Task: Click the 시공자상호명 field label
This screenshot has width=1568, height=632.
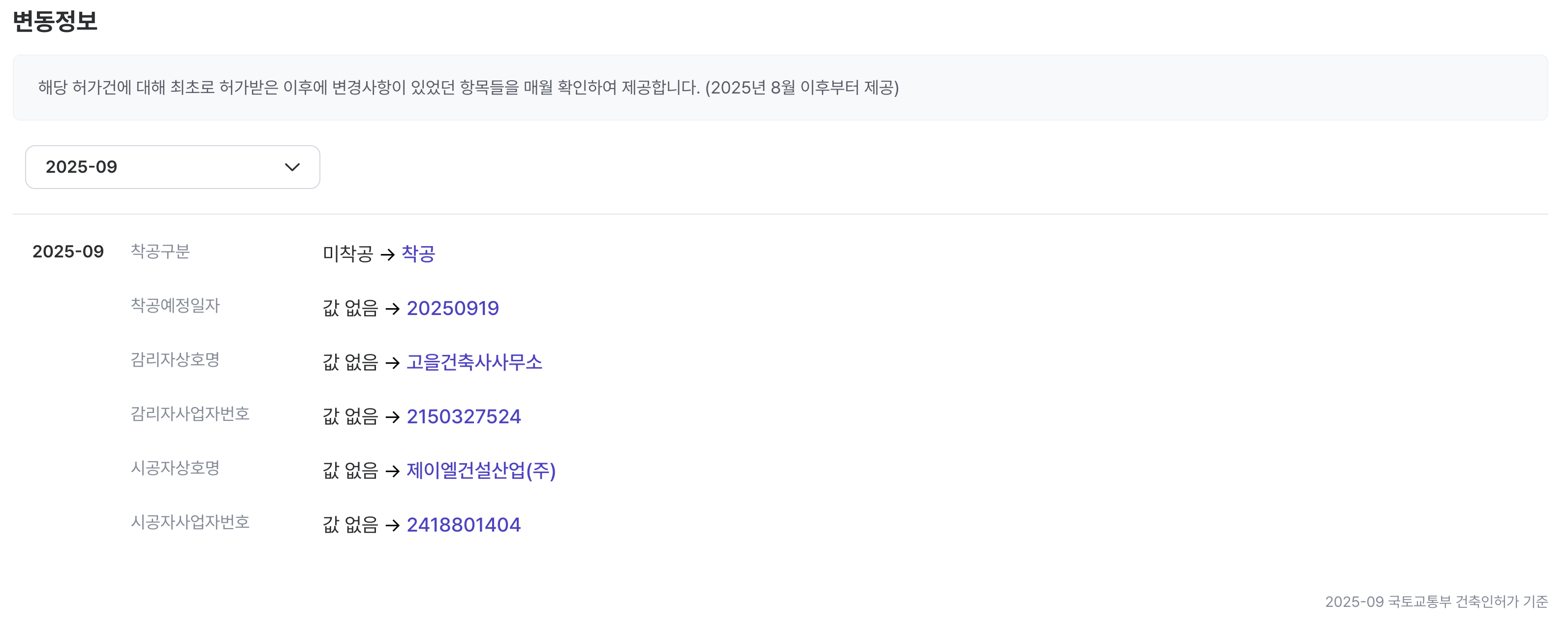Action: click(x=175, y=468)
